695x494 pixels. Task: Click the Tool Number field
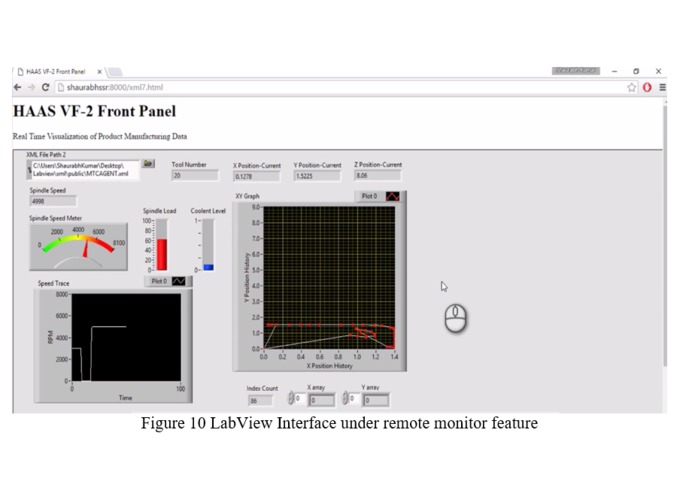pyautogui.click(x=195, y=175)
